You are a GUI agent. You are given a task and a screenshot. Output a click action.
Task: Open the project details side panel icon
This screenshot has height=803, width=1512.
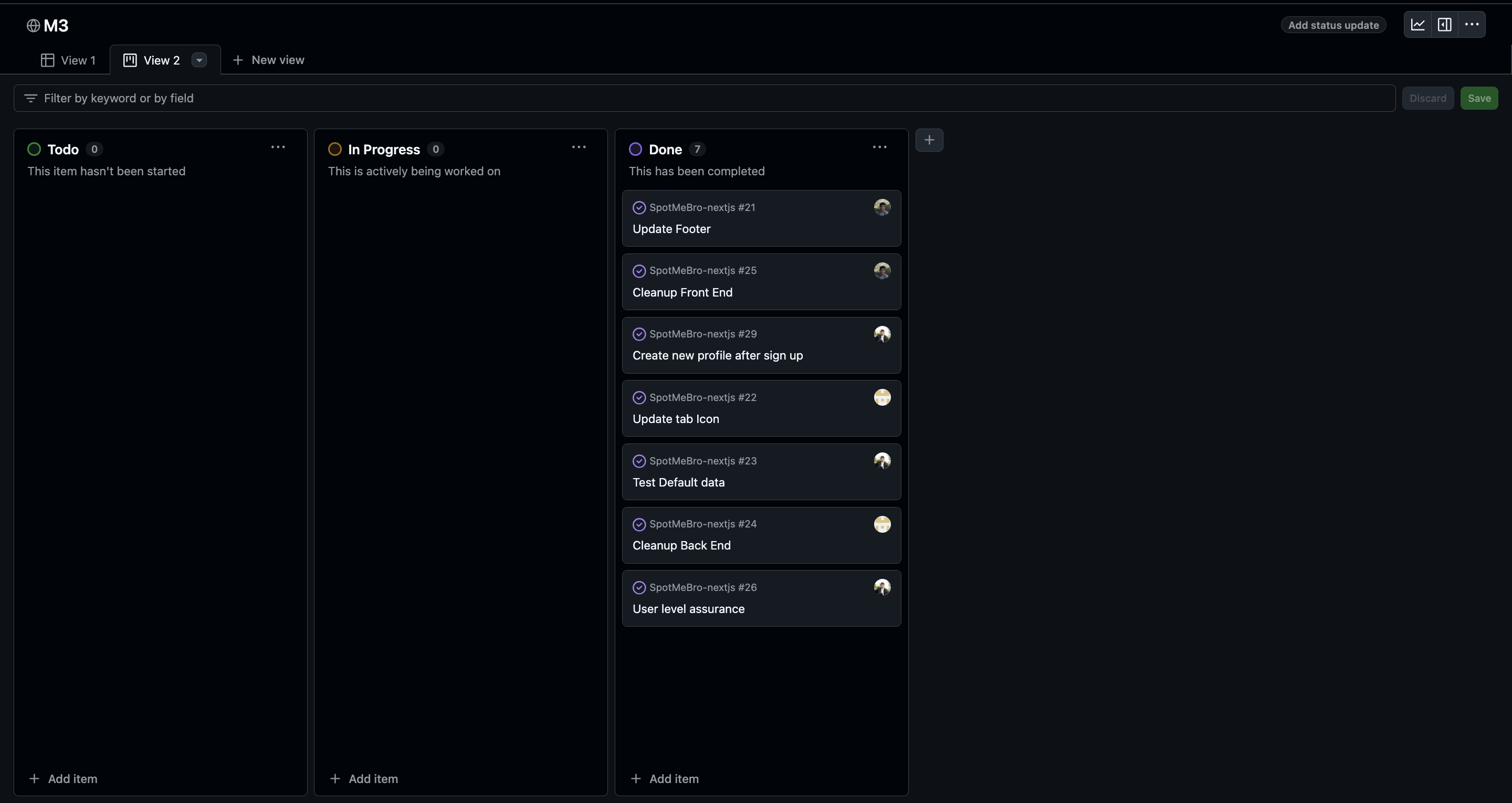click(1444, 25)
